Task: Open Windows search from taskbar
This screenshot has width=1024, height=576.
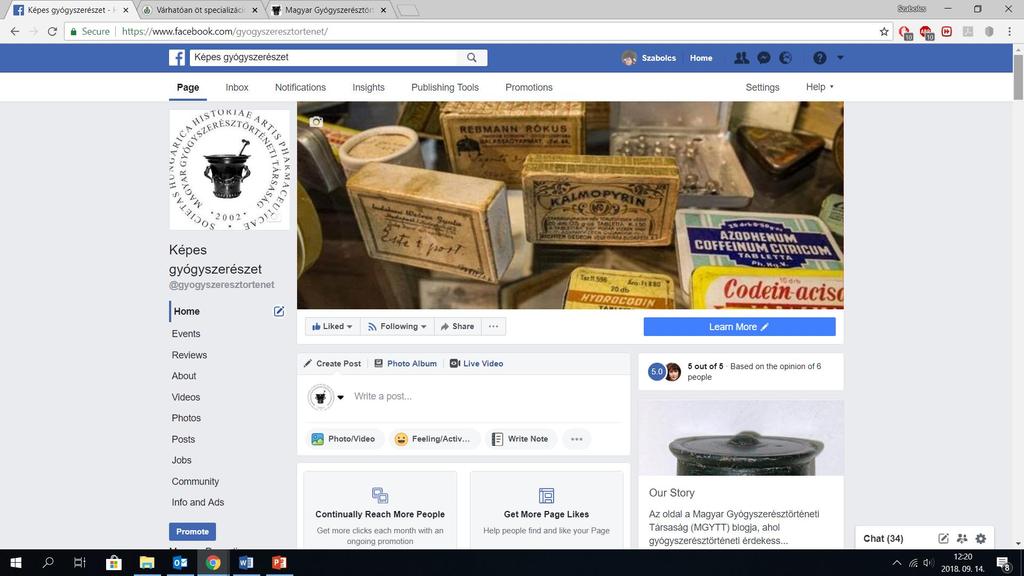Action: [x=48, y=562]
